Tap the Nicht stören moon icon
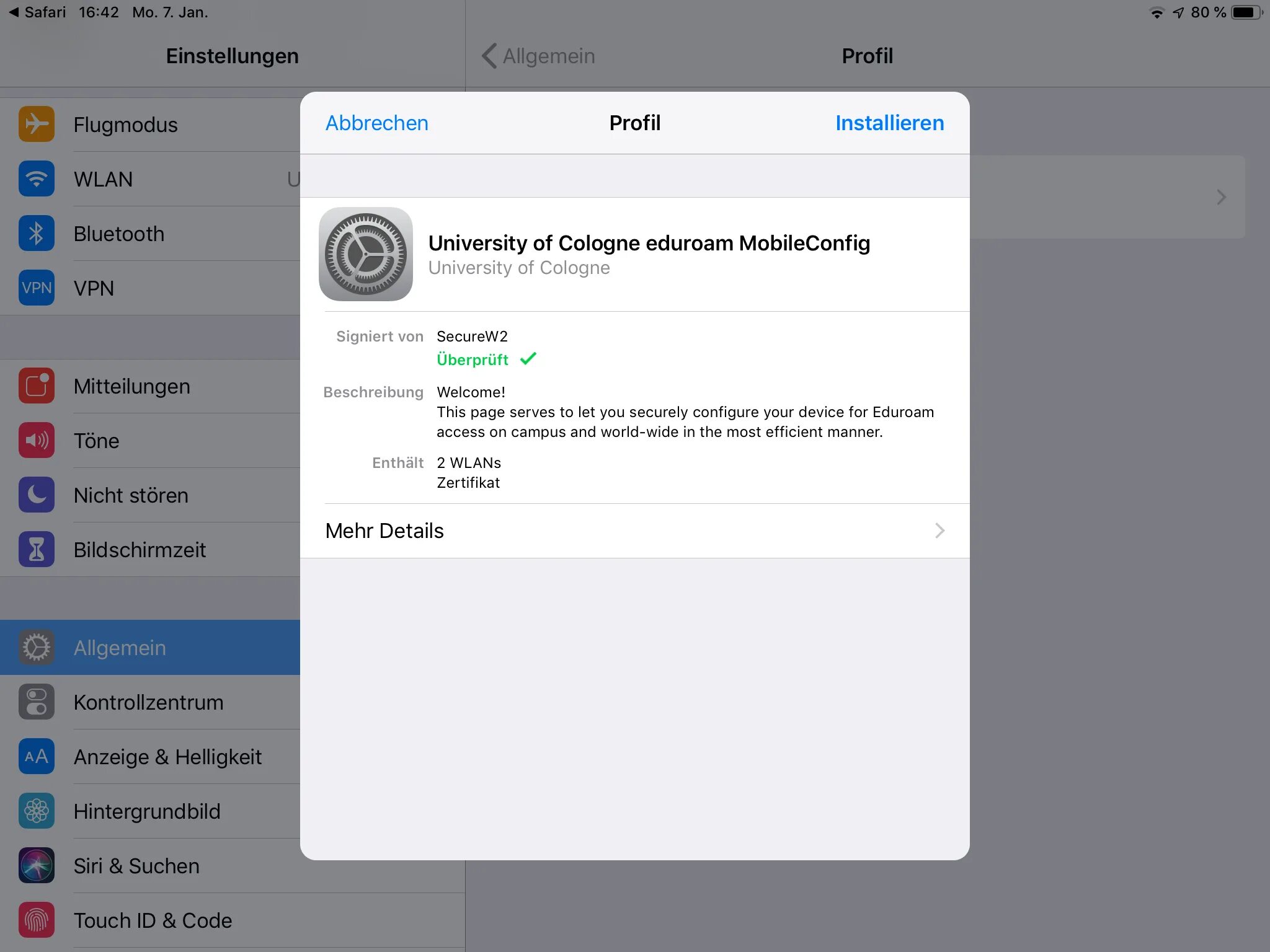The image size is (1270, 952). point(37,495)
